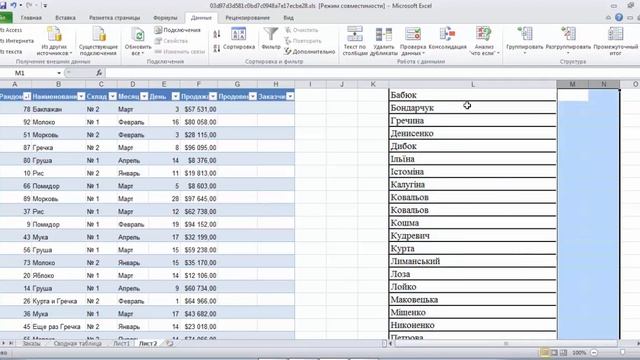The width and height of the screenshot is (640, 360).
Task: Open Подключения connections item
Action: coord(178,30)
